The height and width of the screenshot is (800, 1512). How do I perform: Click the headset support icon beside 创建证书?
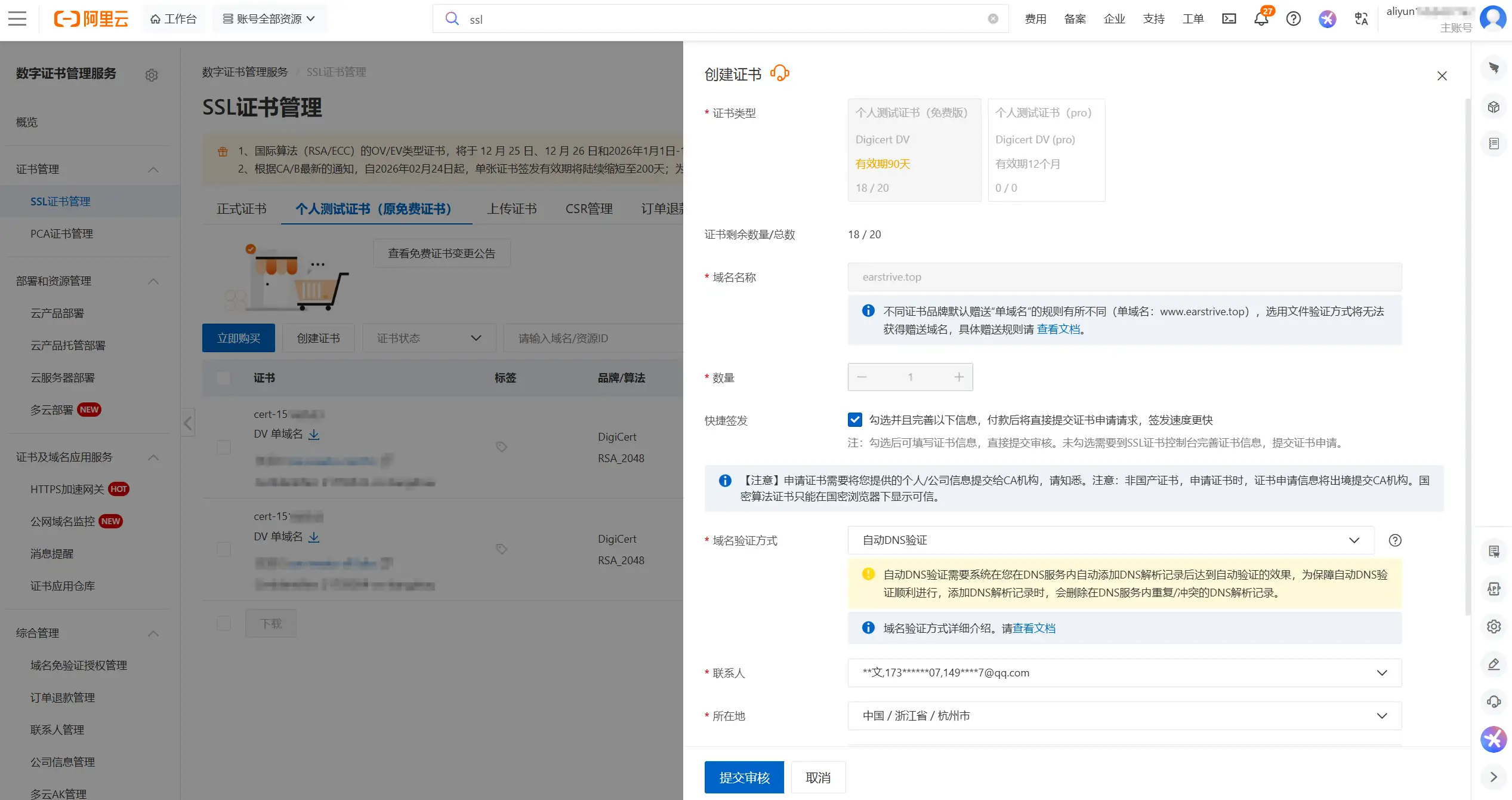(x=779, y=73)
